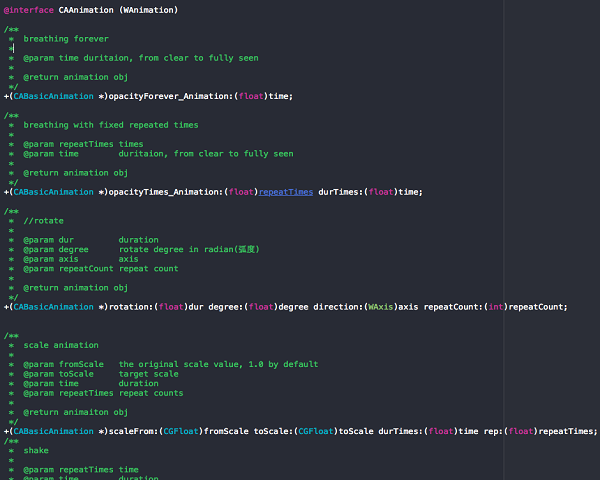Click the '@param axis axis' comment line
The height and width of the screenshot is (480, 600).
pos(81,259)
